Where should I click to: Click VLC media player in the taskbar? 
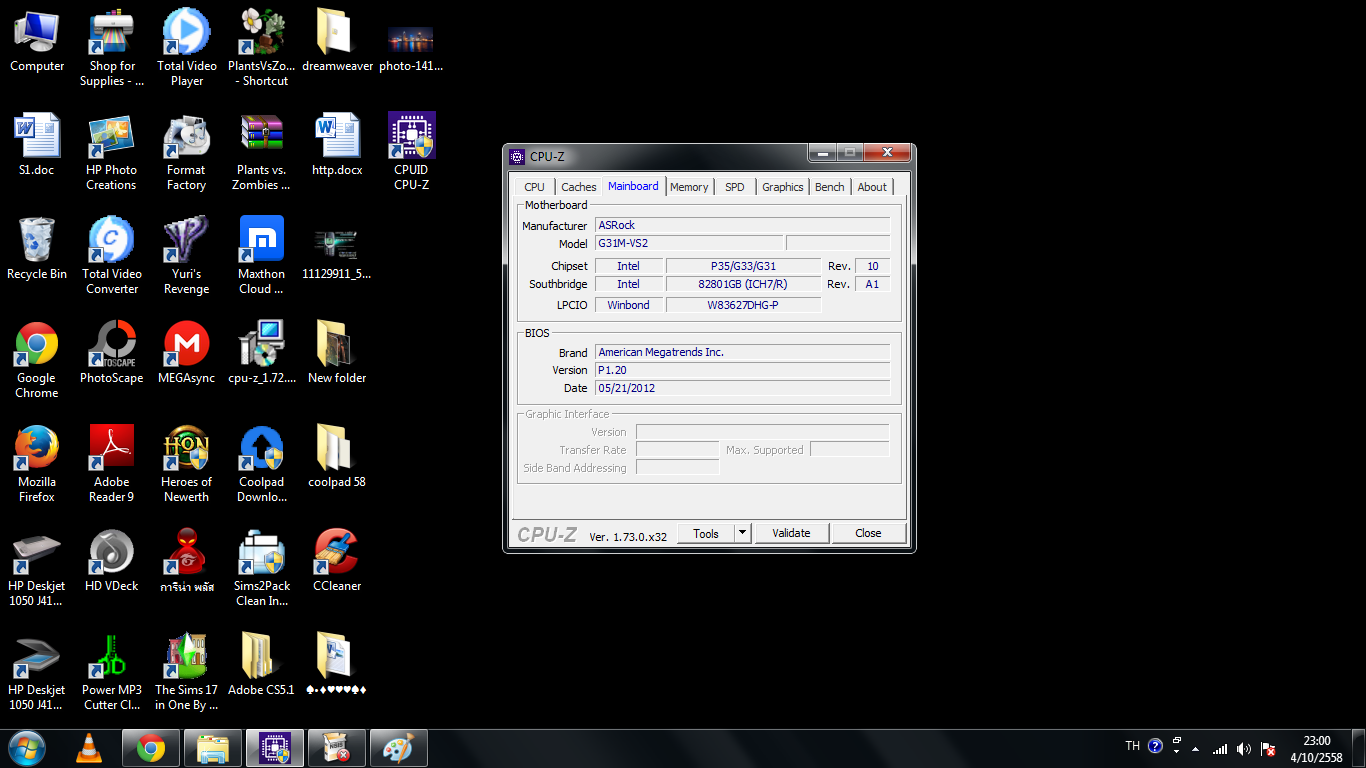(x=89, y=748)
